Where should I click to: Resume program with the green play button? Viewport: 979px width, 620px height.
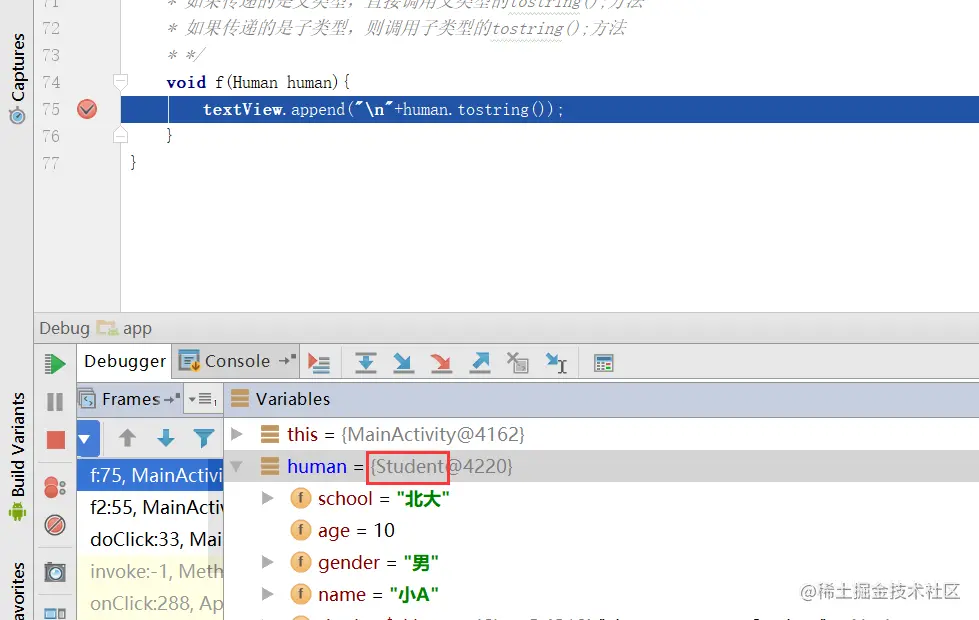(55, 363)
